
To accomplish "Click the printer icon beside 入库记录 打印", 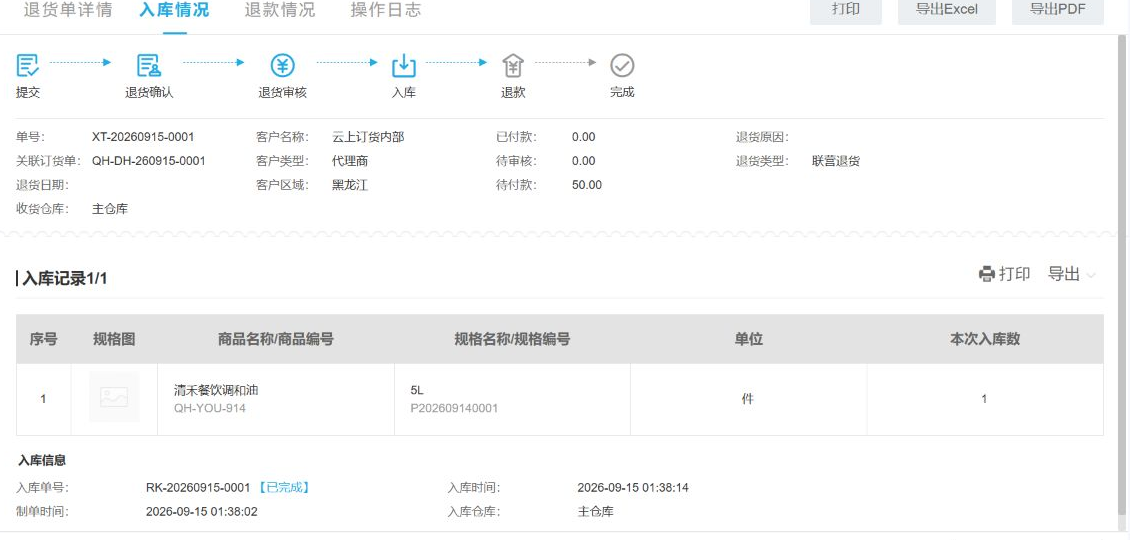I will (987, 274).
